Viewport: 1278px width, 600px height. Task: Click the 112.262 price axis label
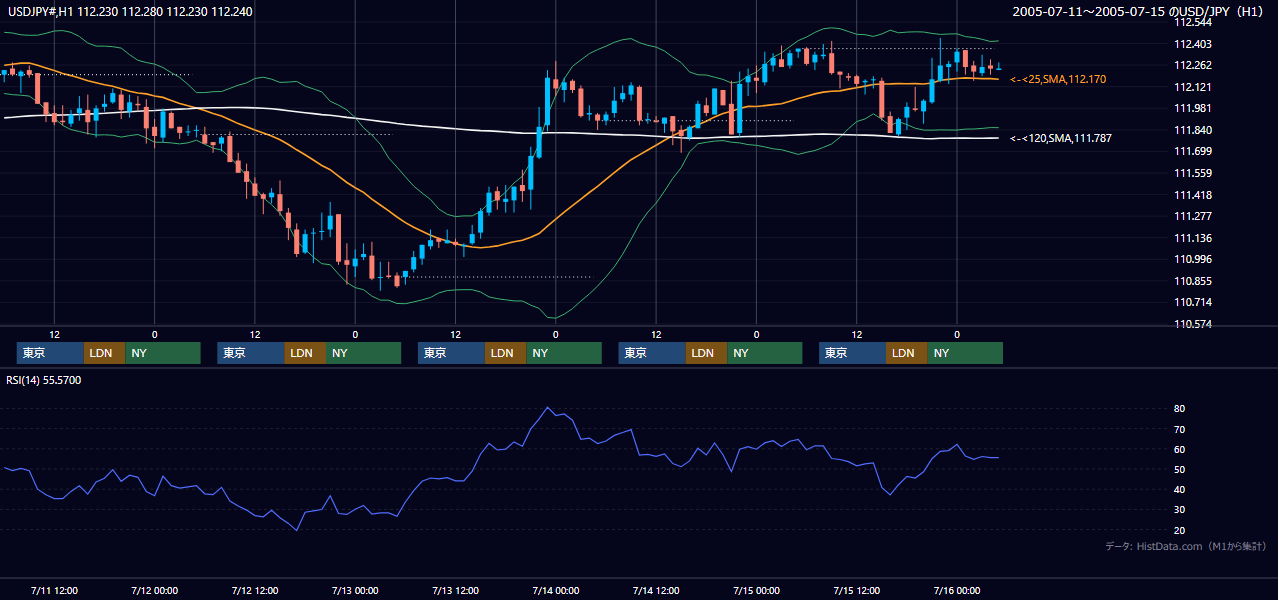coord(1193,65)
